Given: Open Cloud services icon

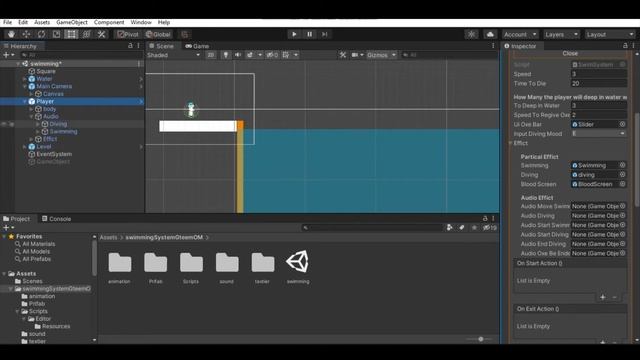Looking at the screenshot, I should (490, 34).
